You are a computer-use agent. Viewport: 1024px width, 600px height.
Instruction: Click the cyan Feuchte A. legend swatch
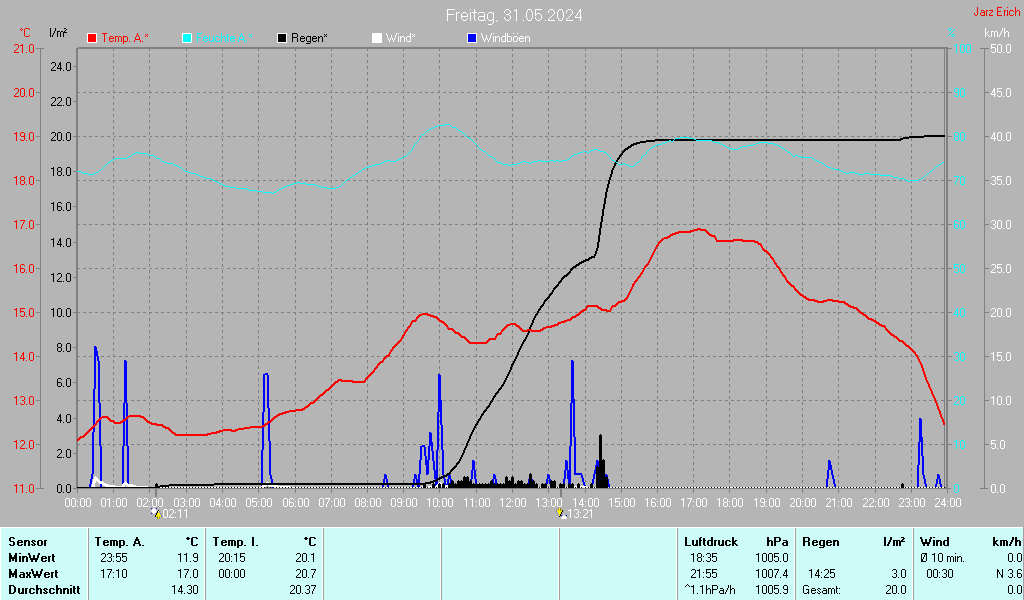coord(187,39)
